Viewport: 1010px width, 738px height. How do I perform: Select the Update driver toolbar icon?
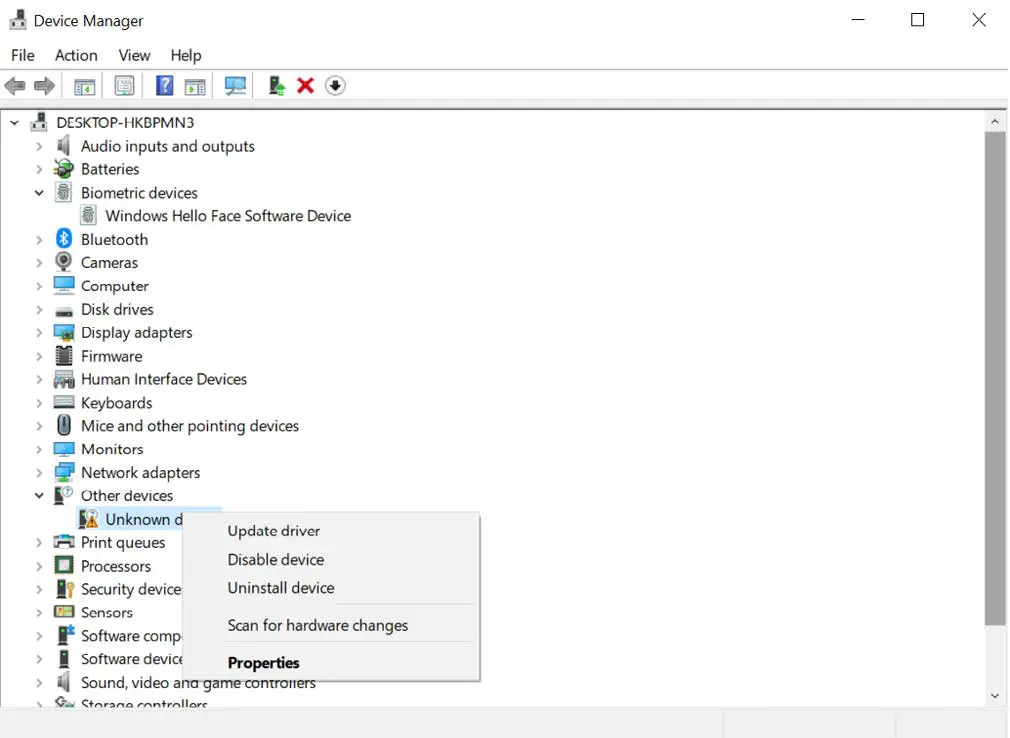(x=276, y=85)
